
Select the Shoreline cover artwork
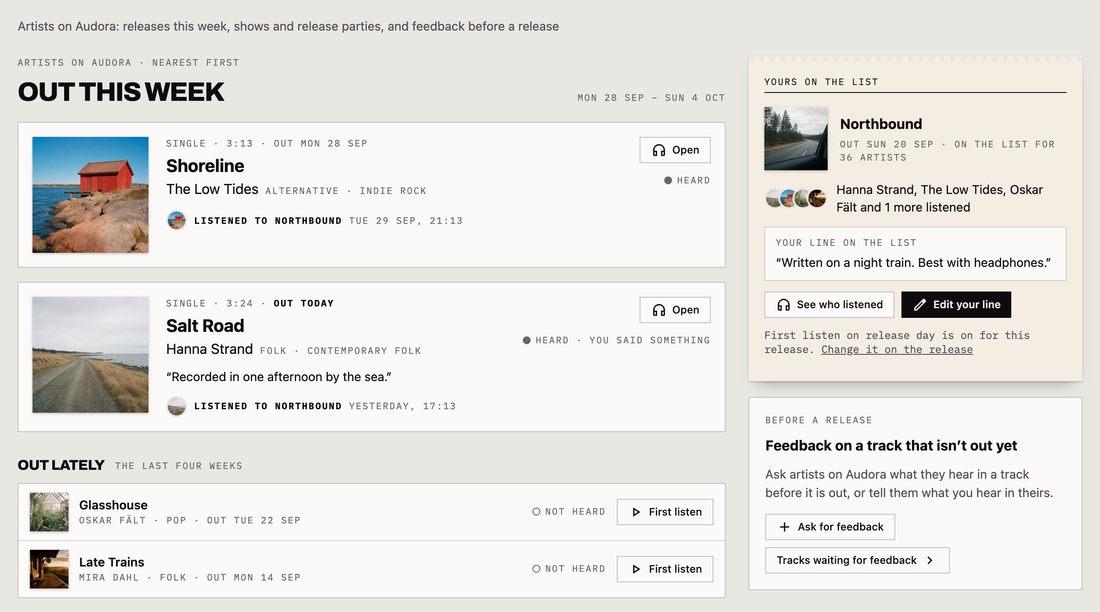(90, 195)
